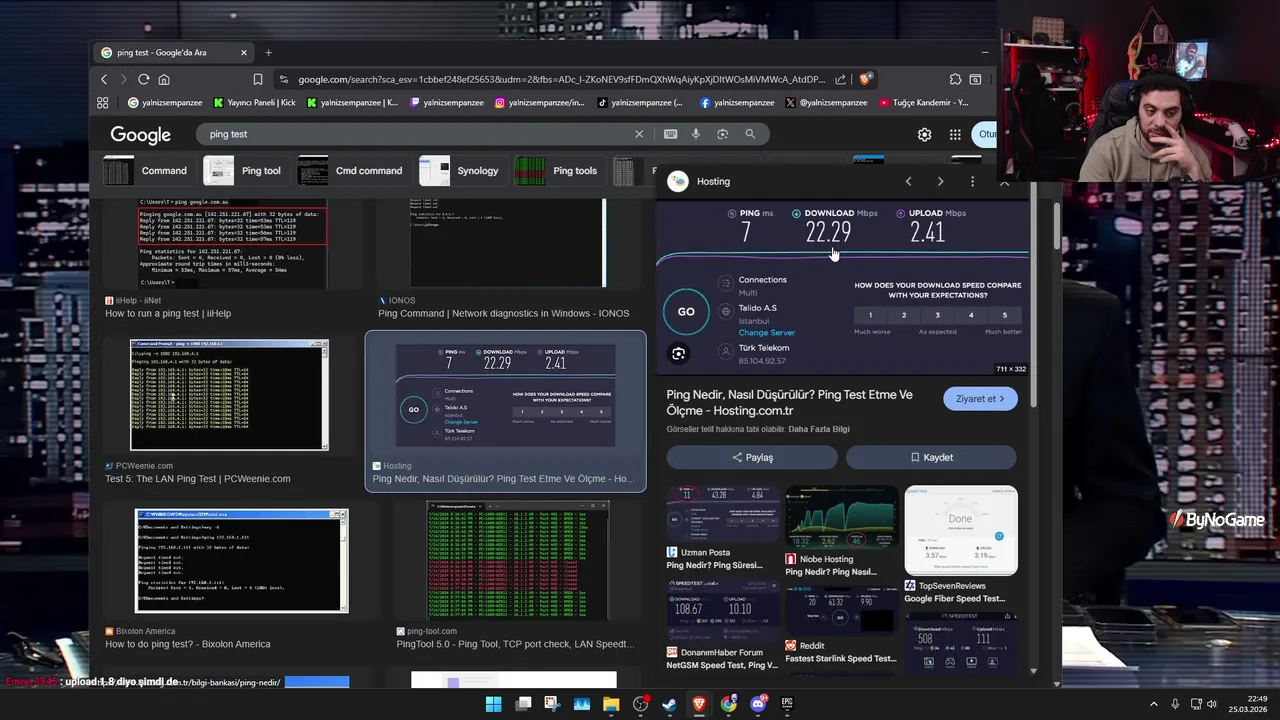Image resolution: width=1280 pixels, height=720 pixels.
Task: Open the Instagram yalnizsempanzee bookmark
Action: tap(540, 102)
